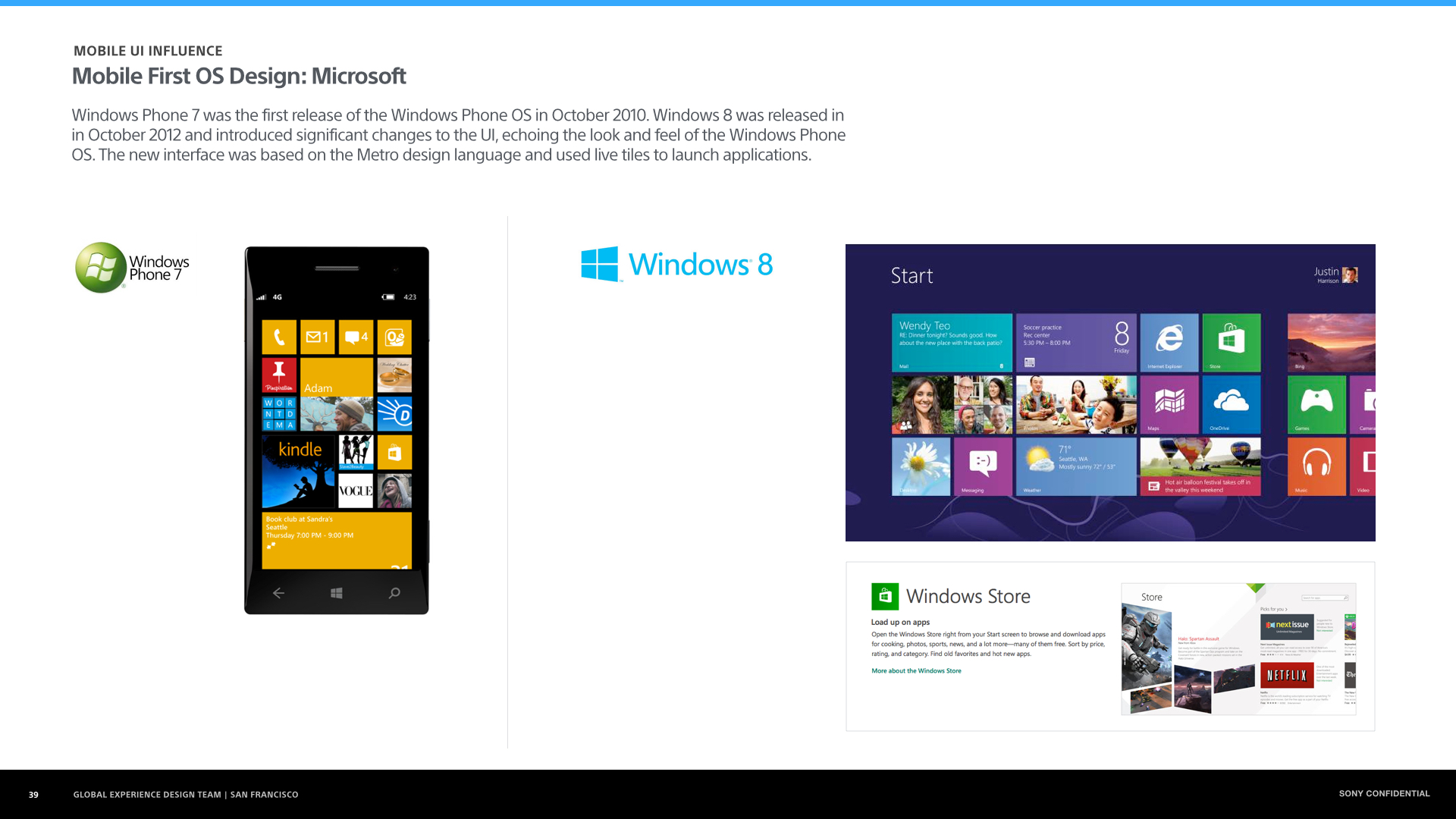Open the Messaging tile showing 4 on phone

click(356, 337)
